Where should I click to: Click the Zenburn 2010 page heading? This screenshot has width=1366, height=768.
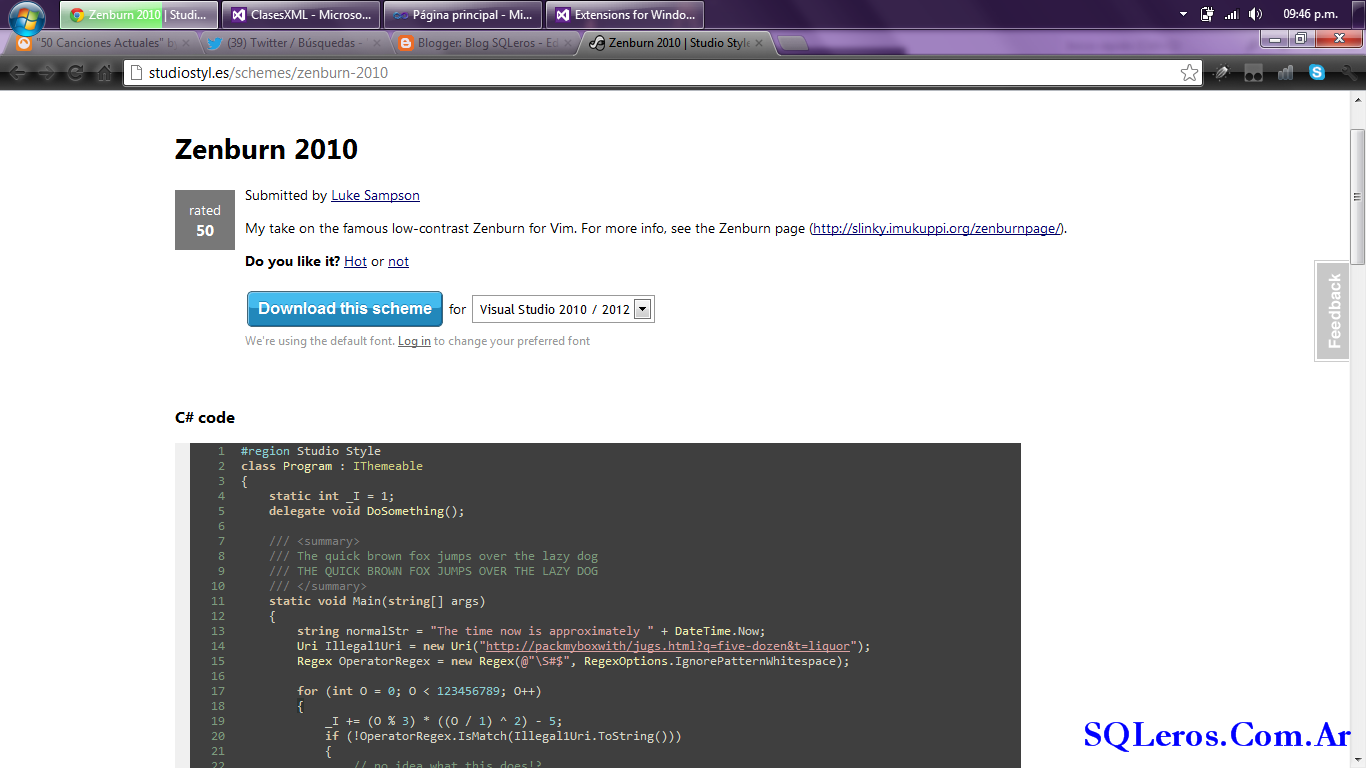point(266,149)
